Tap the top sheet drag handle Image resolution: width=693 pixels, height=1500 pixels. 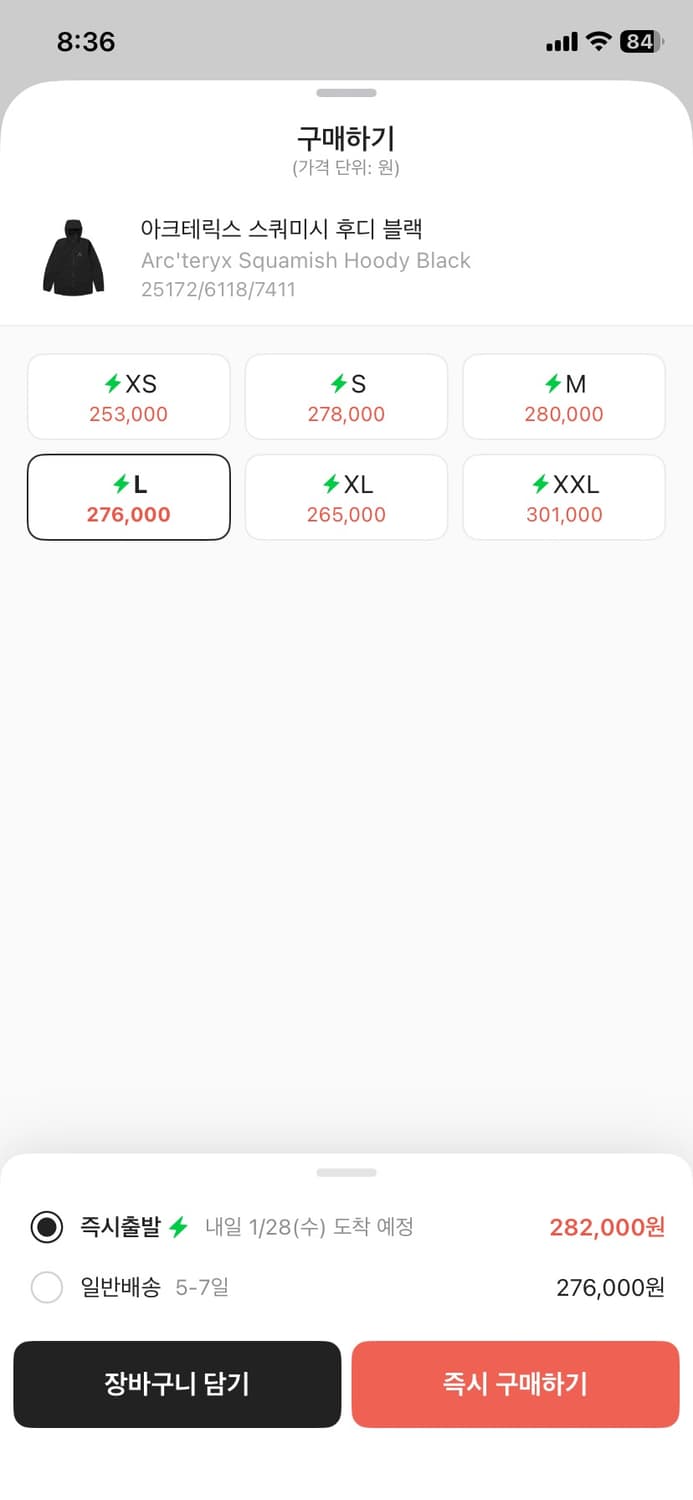[x=346, y=93]
